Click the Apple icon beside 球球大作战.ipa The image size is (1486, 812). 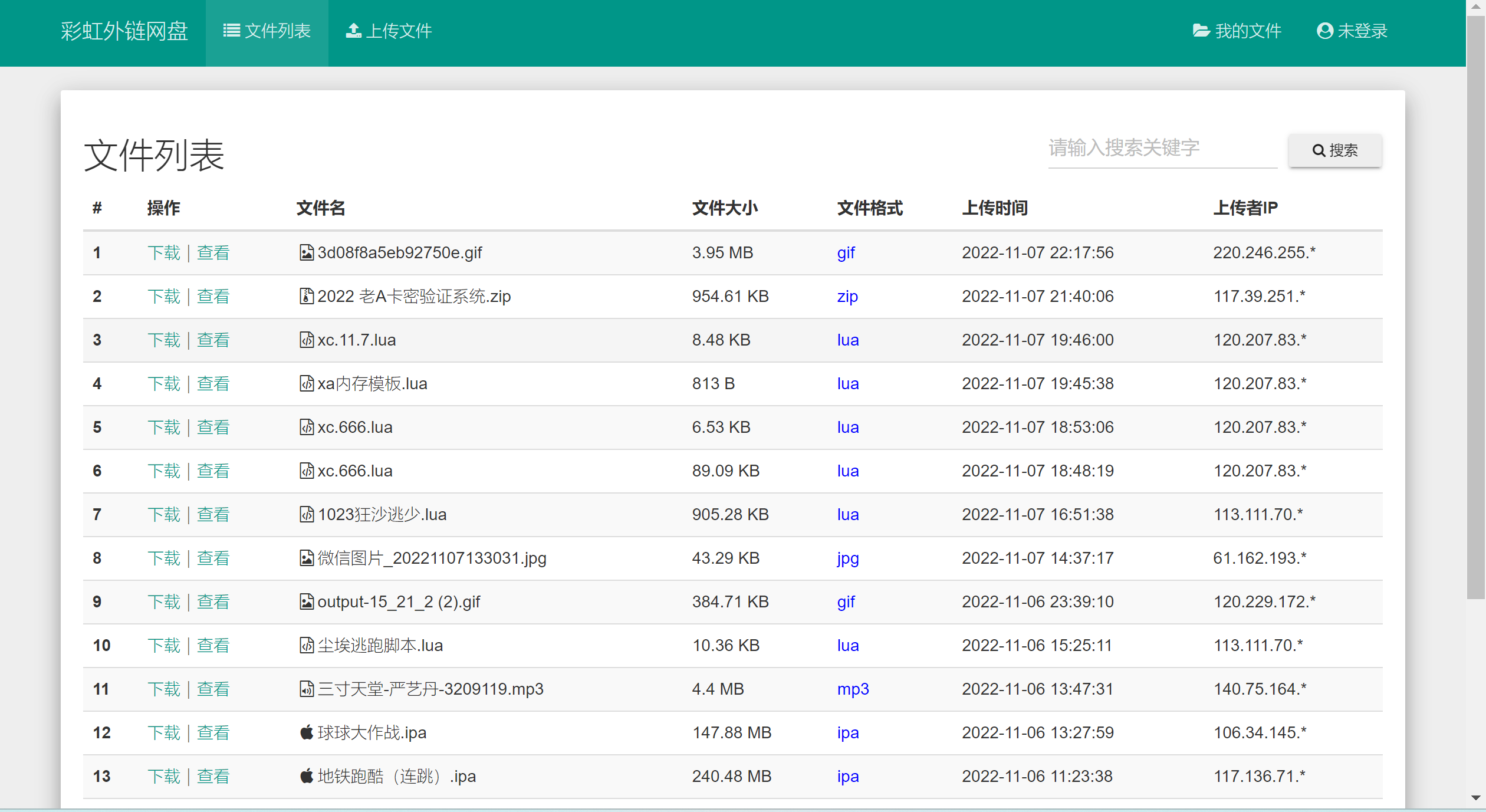[306, 733]
